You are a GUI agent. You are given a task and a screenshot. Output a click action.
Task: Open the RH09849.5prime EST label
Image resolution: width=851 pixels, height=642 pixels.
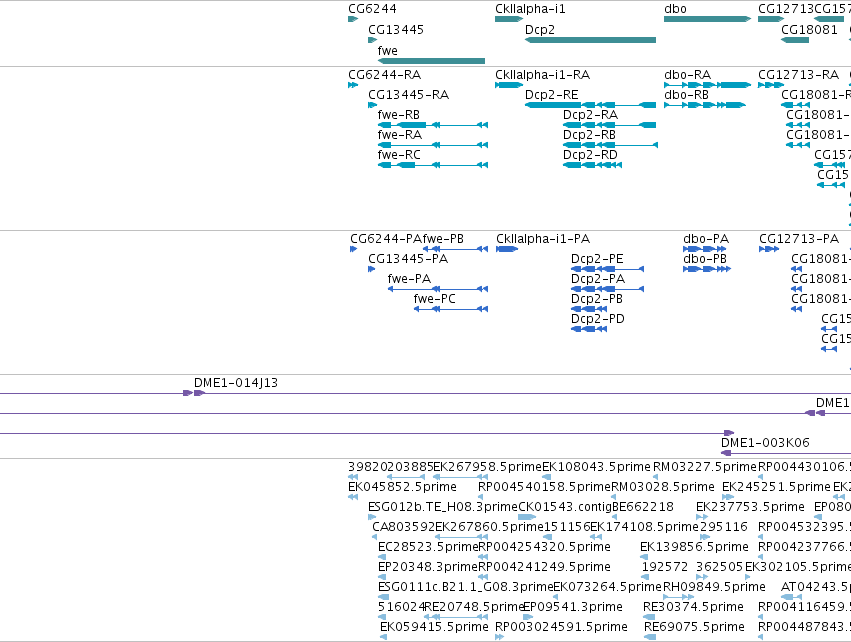[714, 588]
